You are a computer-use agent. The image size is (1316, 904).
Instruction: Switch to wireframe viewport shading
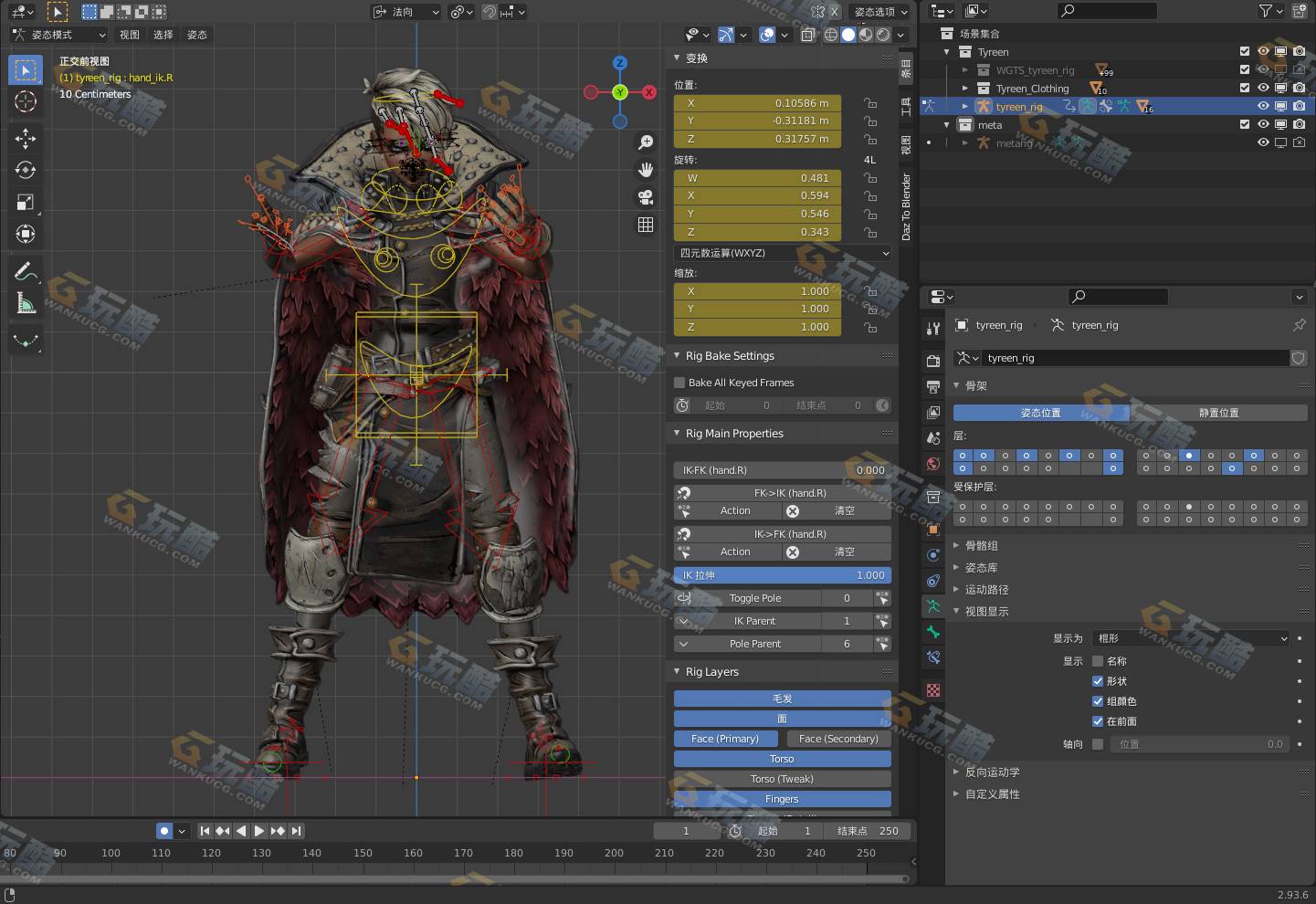pyautogui.click(x=831, y=35)
